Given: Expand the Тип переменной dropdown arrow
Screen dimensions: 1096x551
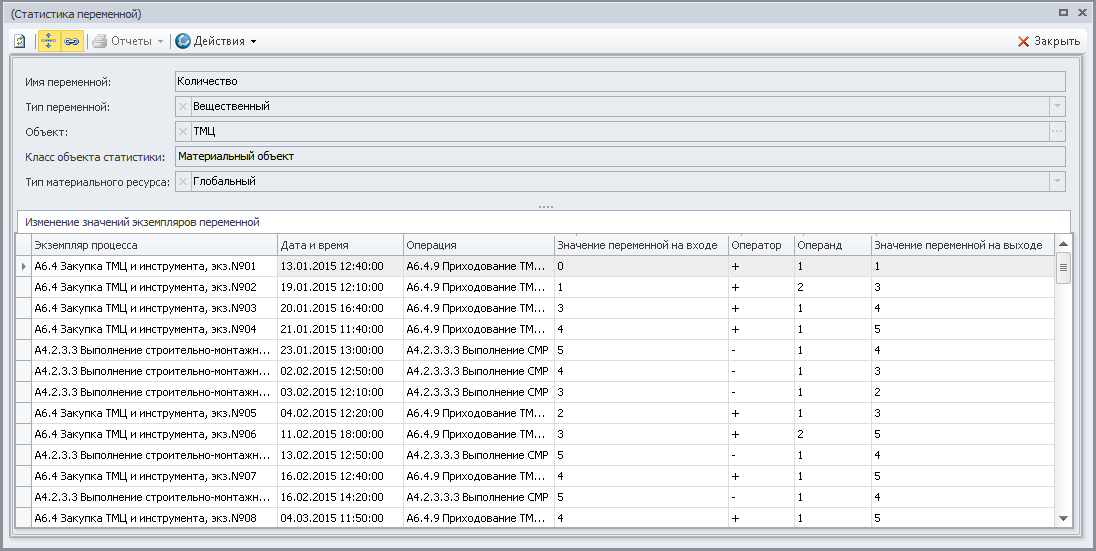Looking at the screenshot, I should pyautogui.click(x=1056, y=107).
